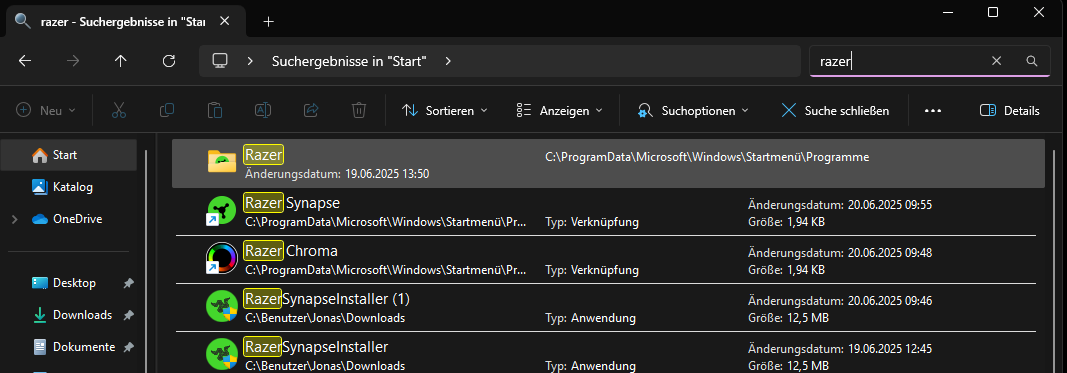Click the Rename icon in toolbar

tap(263, 110)
